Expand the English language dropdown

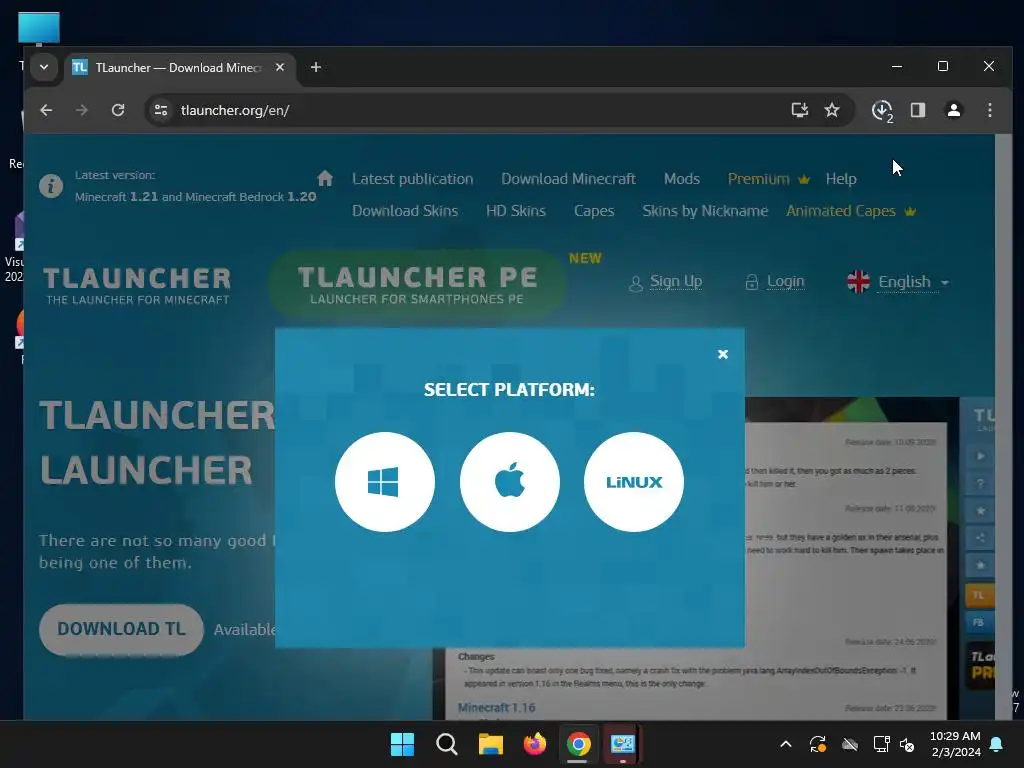coord(898,281)
